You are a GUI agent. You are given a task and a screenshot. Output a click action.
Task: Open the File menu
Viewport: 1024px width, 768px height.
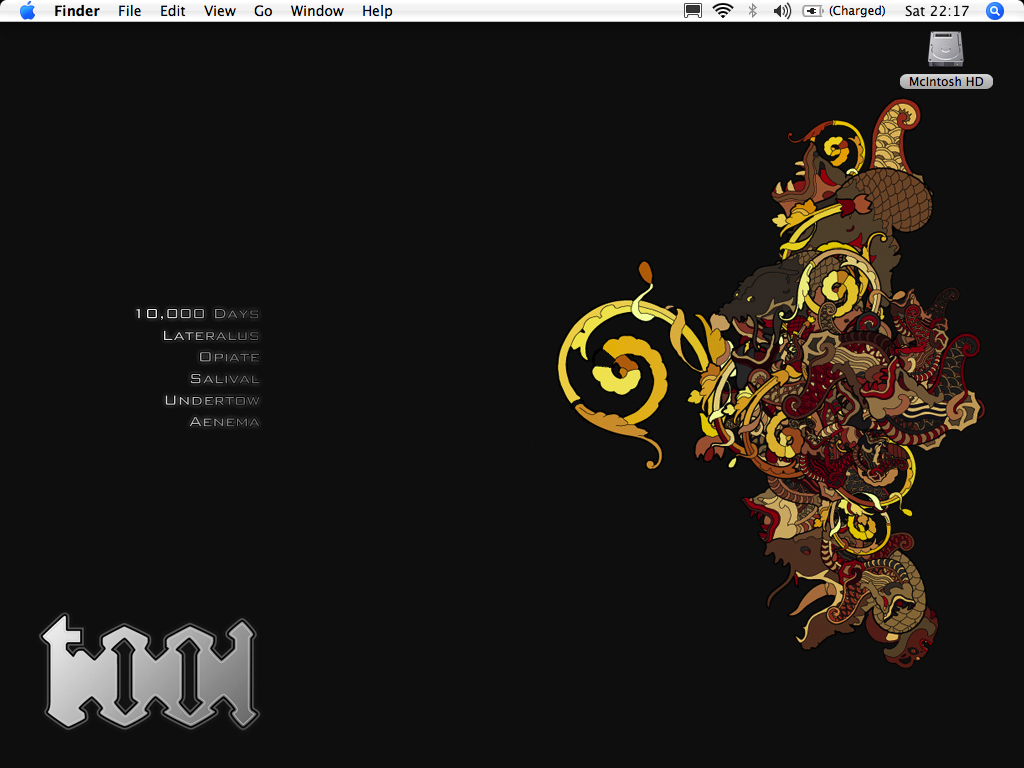[129, 11]
